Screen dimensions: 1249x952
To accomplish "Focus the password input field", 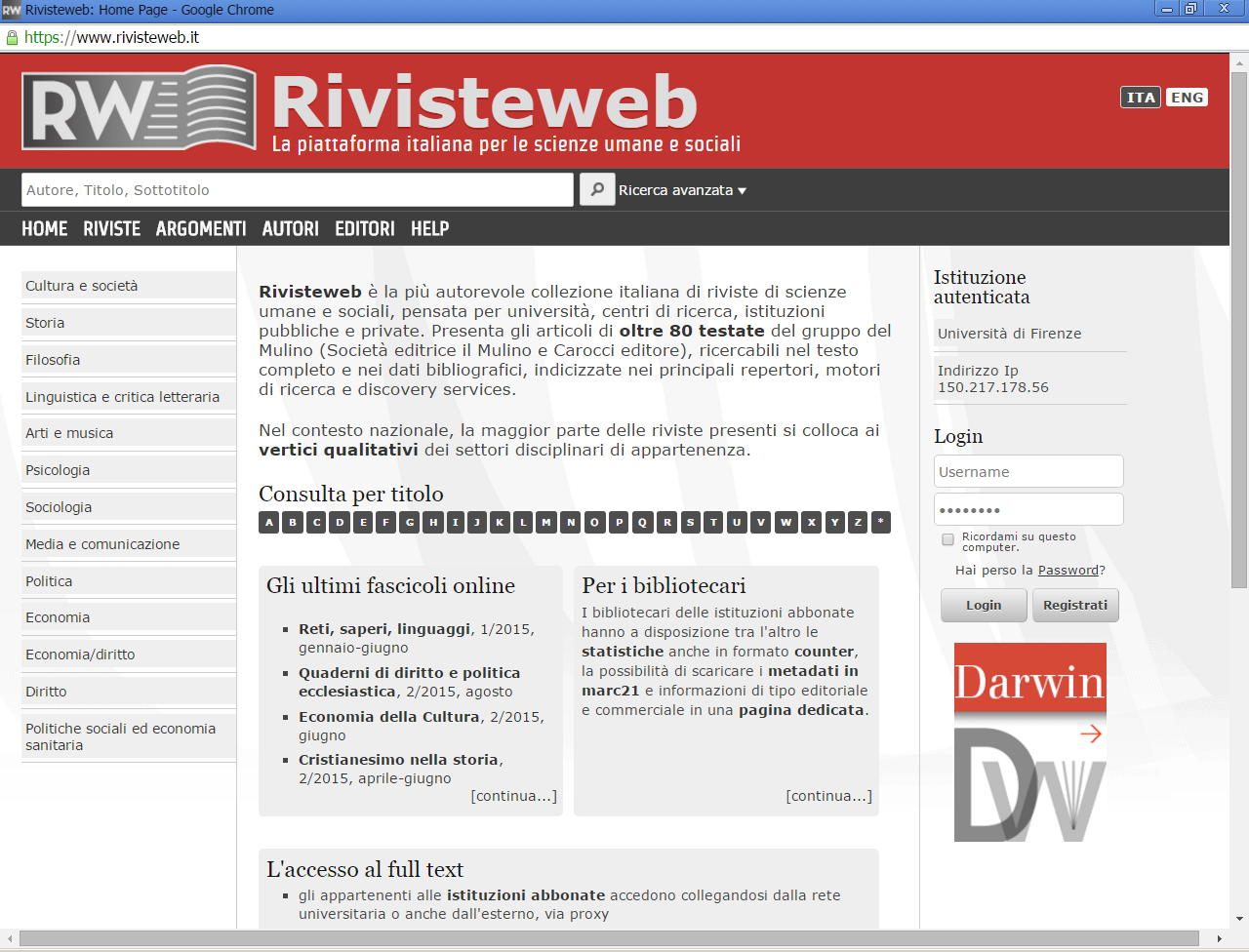I will click(x=1028, y=509).
